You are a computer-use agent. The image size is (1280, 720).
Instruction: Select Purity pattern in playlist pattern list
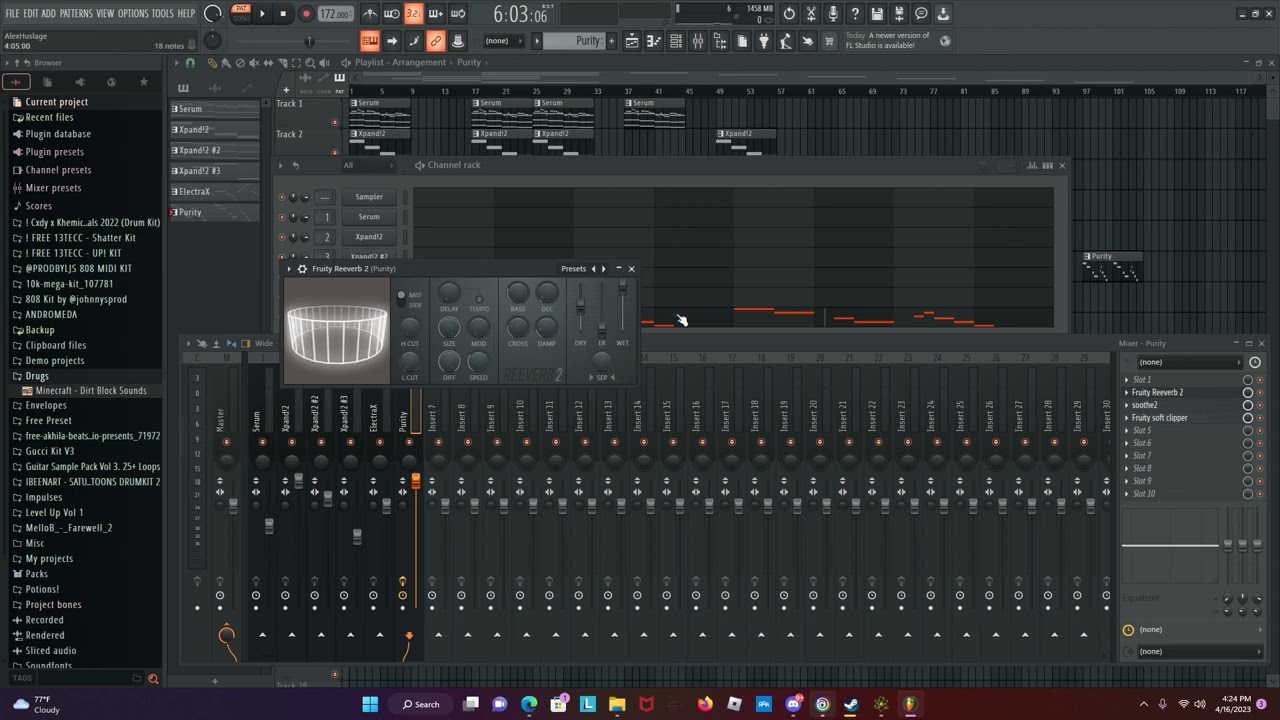pyautogui.click(x=214, y=212)
